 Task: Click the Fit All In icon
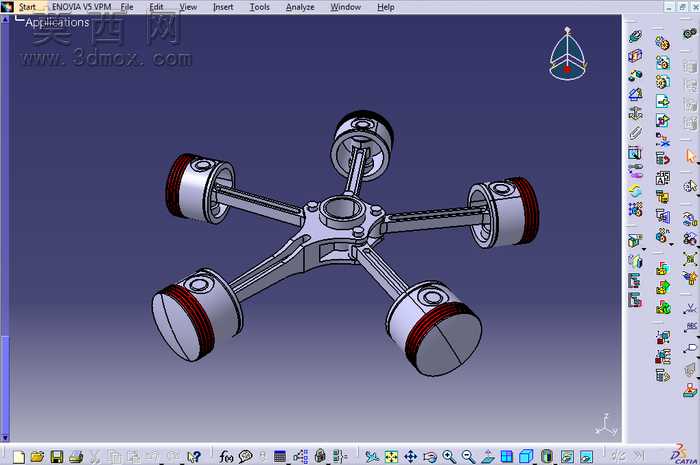391,456
